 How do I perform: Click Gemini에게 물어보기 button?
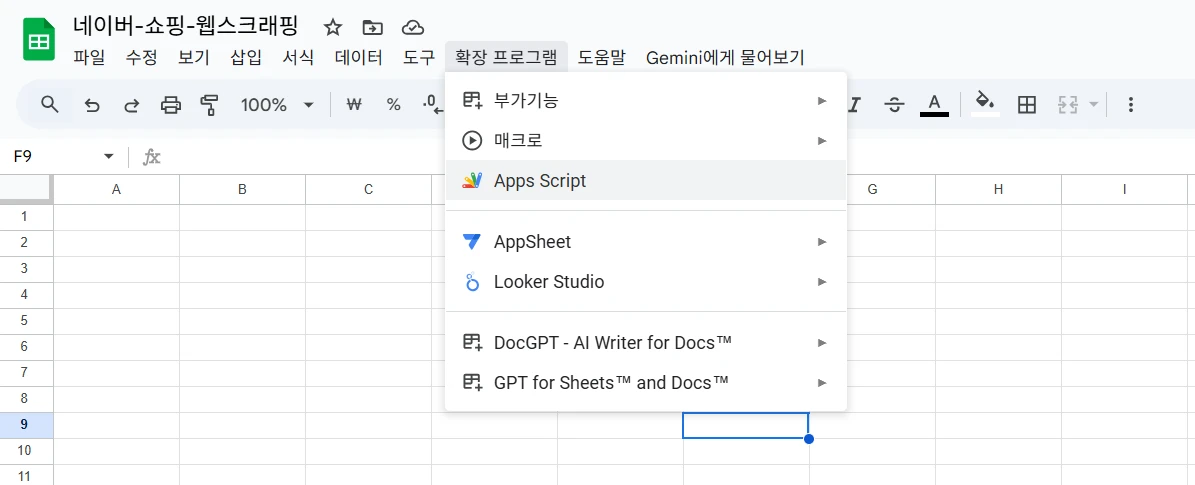click(725, 58)
